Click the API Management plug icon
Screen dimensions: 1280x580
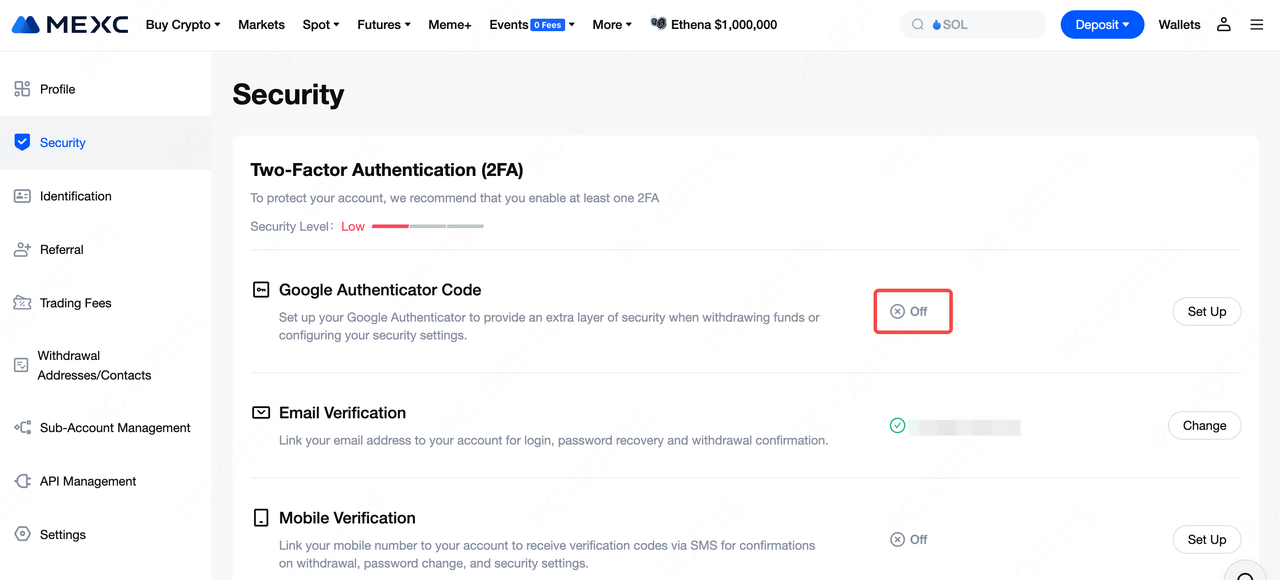22,481
